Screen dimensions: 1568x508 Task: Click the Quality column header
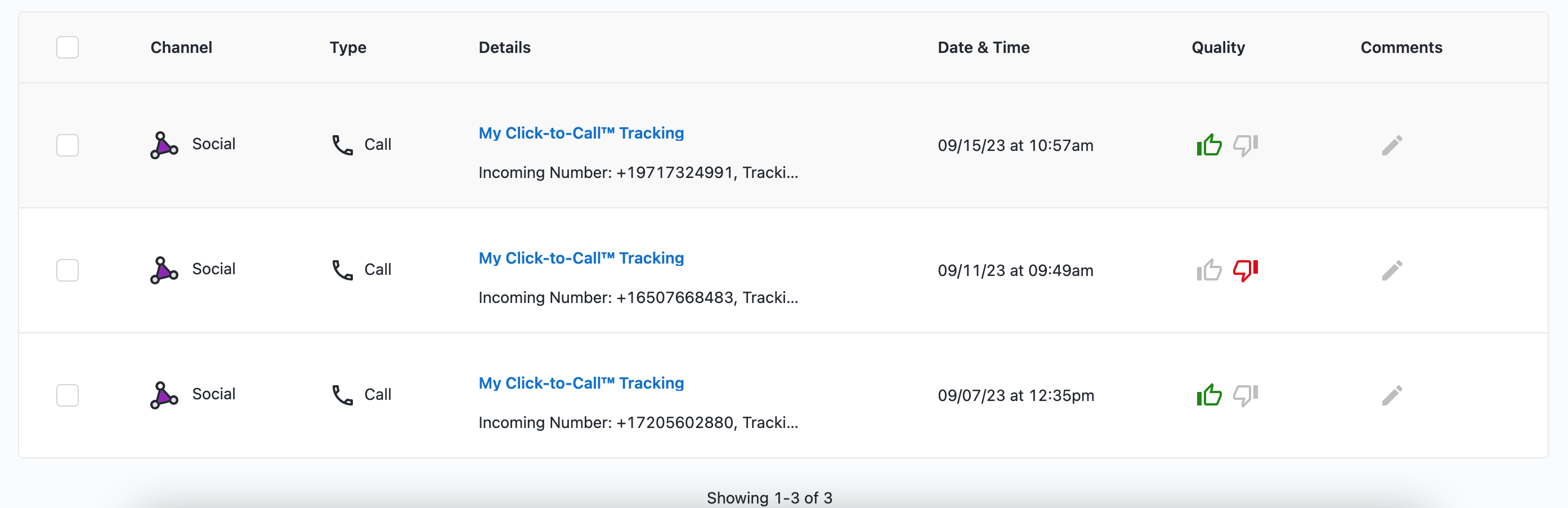pos(1218,47)
